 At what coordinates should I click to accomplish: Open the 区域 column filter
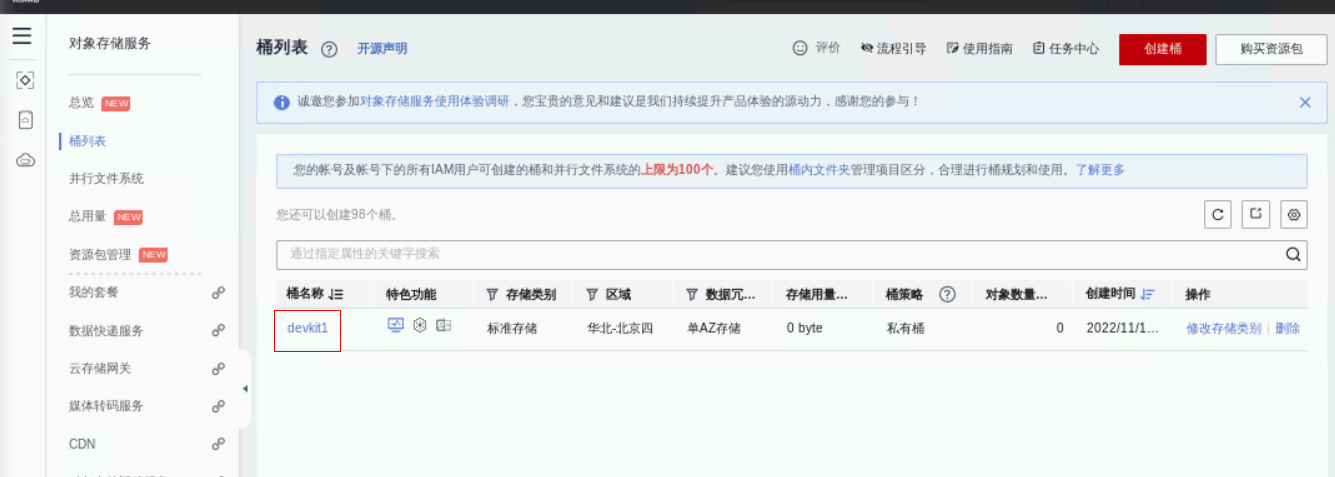[592, 295]
